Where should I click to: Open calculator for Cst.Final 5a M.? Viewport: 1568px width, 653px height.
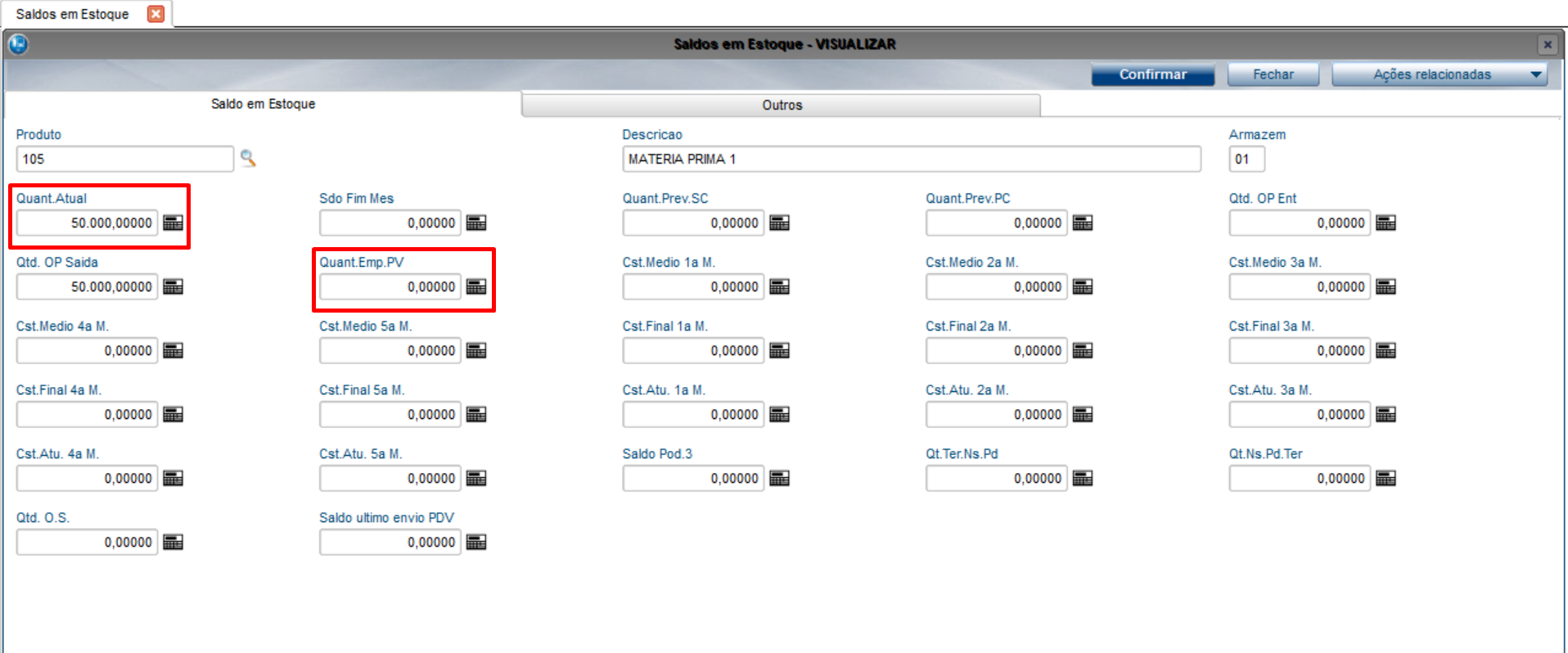click(476, 414)
